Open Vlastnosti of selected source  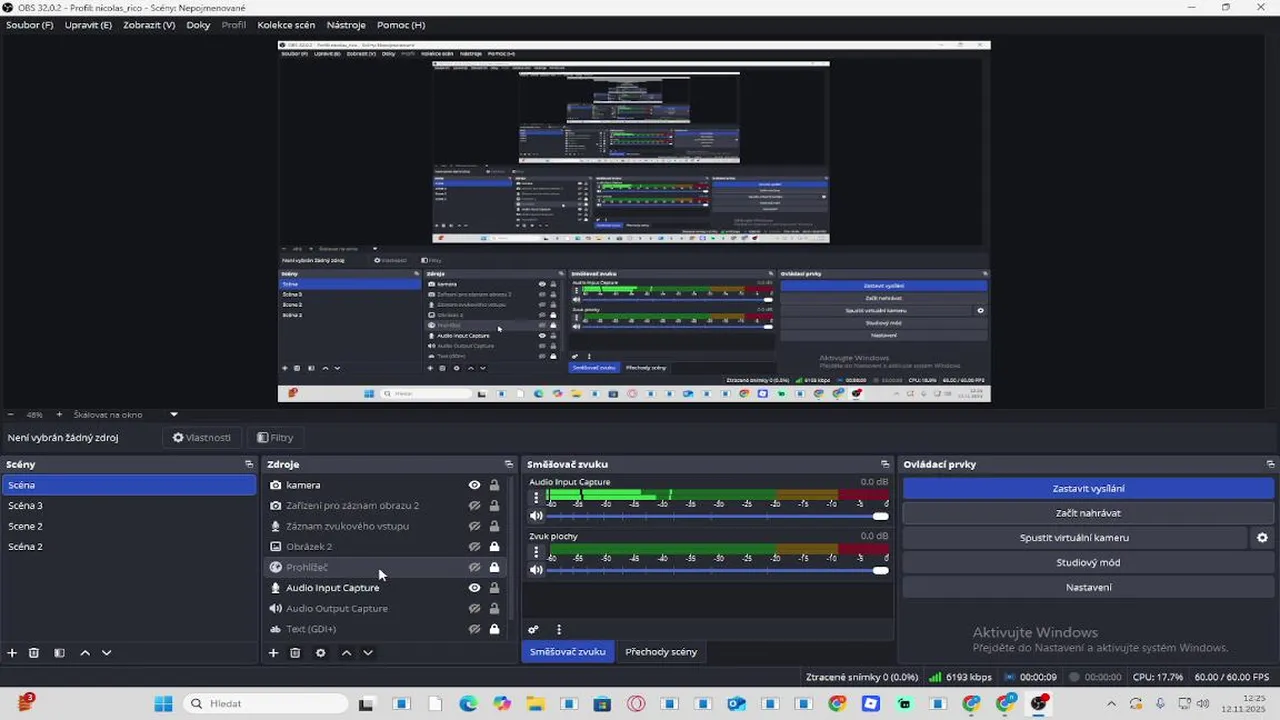click(202, 438)
